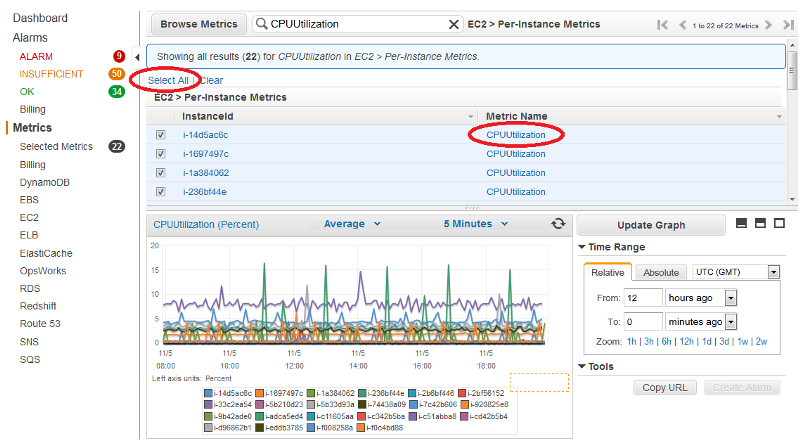Refresh the graph with circular arrows icon
The image size is (800, 440).
pyautogui.click(x=558, y=224)
